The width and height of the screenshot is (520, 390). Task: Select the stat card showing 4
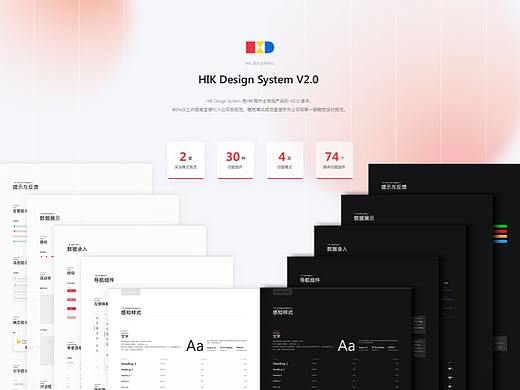285,160
